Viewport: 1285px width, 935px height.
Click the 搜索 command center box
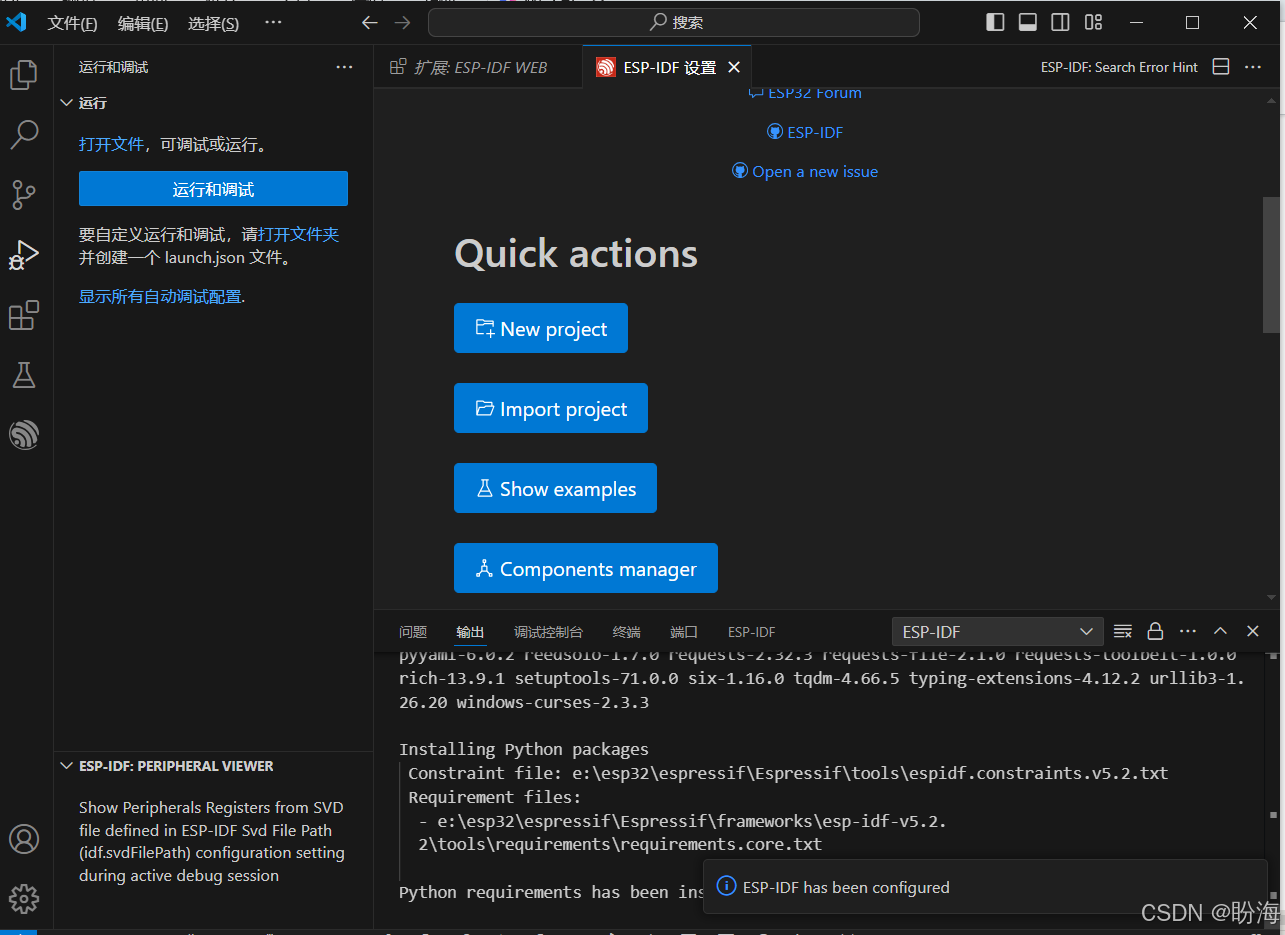coord(674,22)
